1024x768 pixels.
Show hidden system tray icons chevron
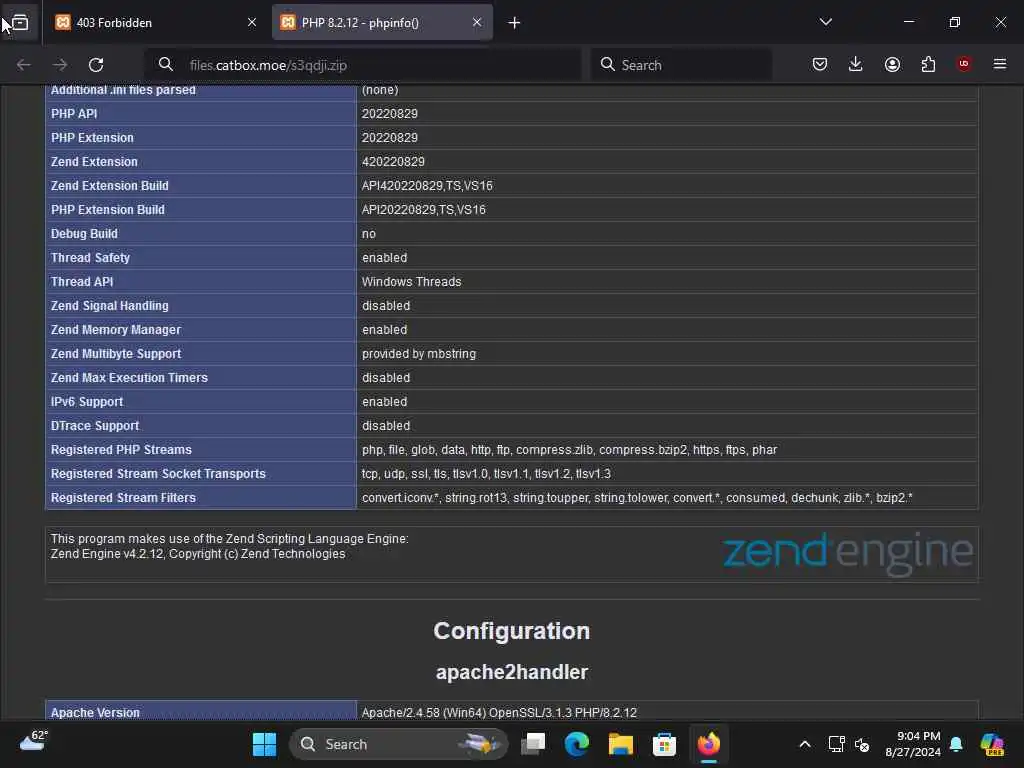(x=805, y=744)
